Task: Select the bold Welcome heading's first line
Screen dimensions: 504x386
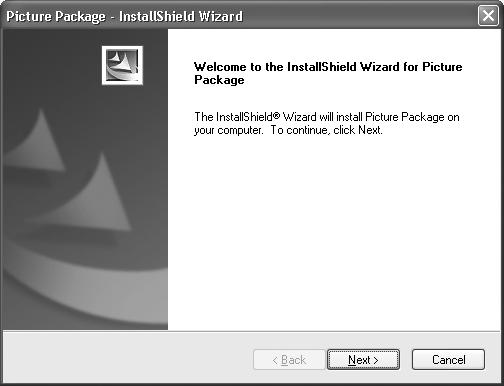Action: 328,67
